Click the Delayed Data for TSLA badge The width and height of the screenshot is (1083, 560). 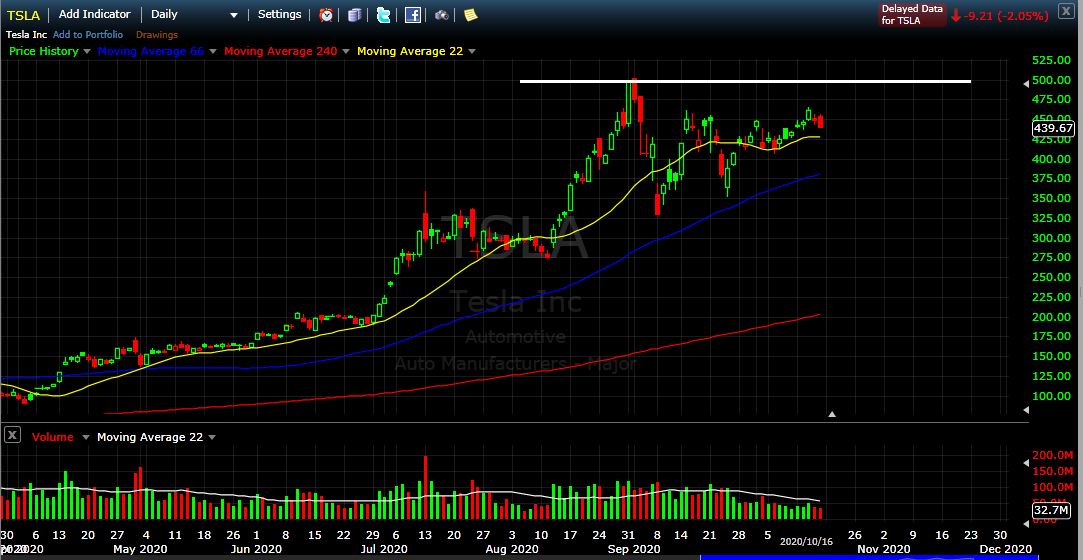pos(912,15)
